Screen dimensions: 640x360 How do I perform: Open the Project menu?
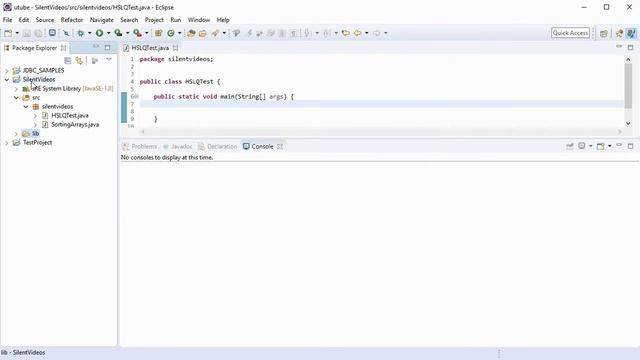tap(154, 20)
